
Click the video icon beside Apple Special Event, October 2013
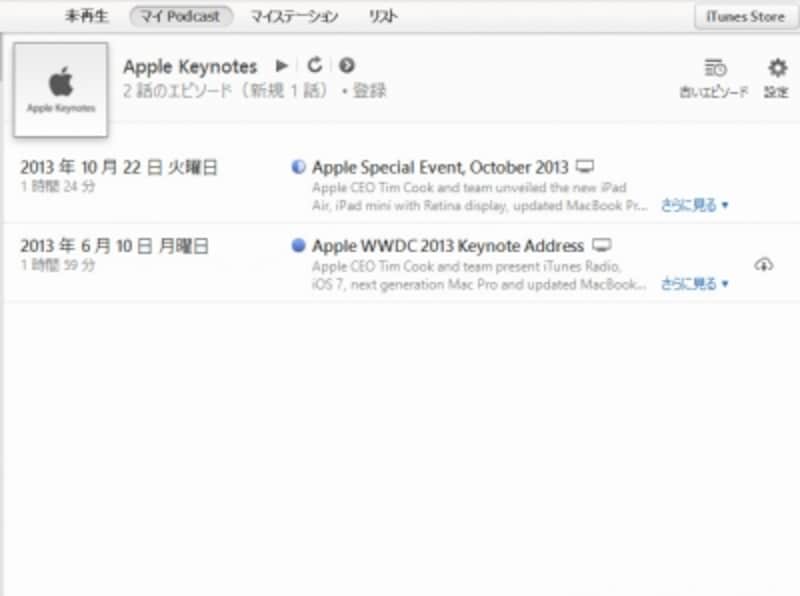point(585,166)
